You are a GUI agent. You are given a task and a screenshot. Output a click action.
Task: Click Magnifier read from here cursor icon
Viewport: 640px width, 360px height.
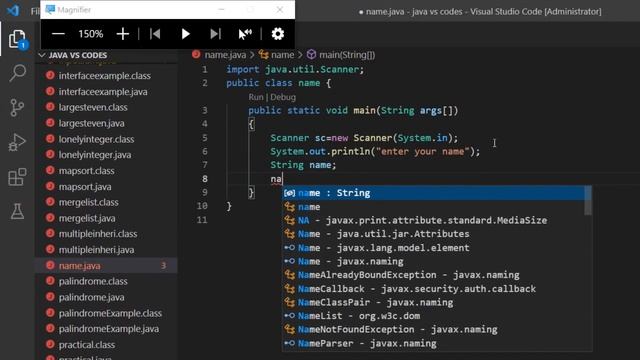pyautogui.click(x=245, y=34)
